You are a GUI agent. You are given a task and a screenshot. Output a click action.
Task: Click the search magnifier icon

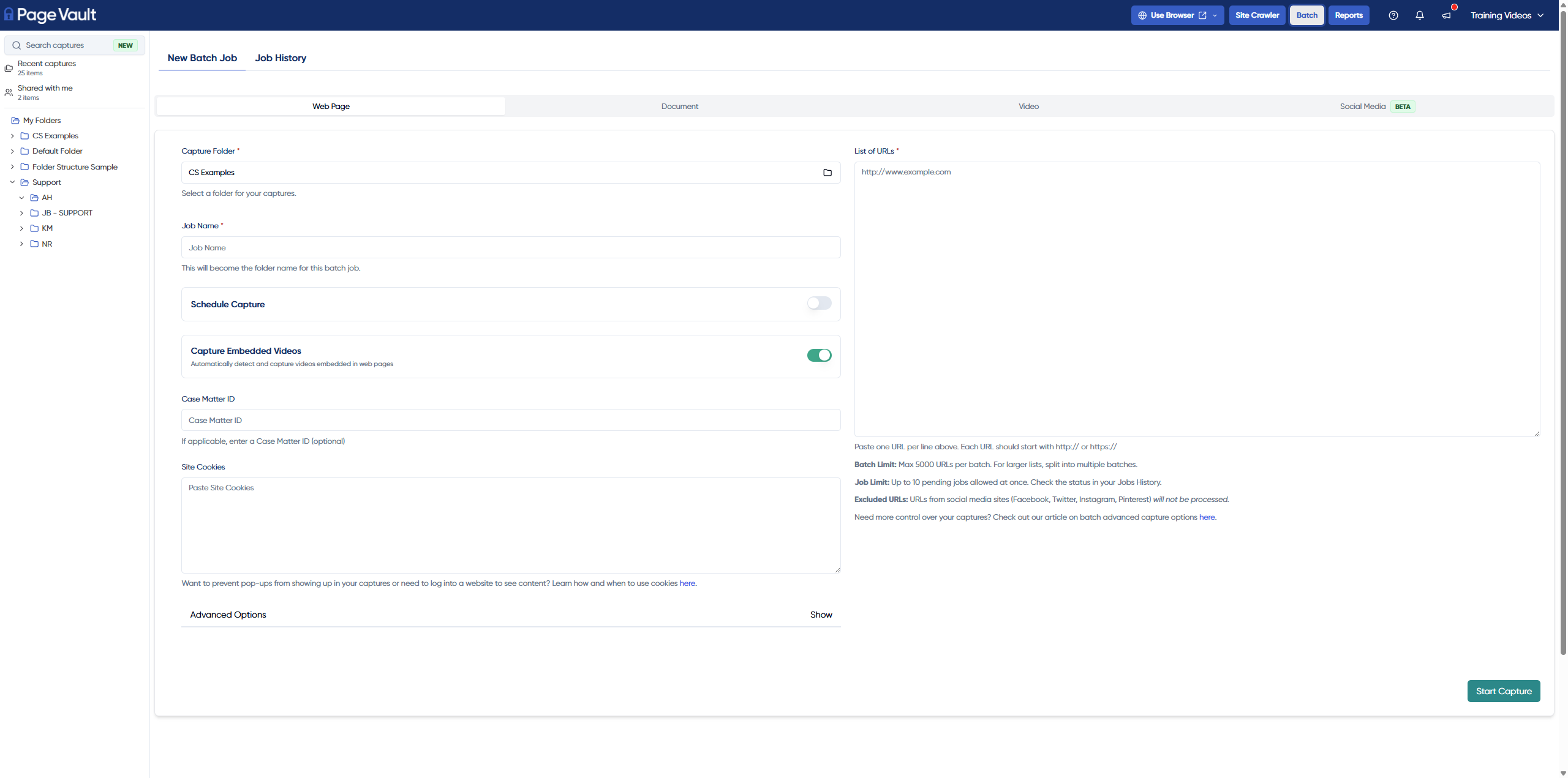17,45
